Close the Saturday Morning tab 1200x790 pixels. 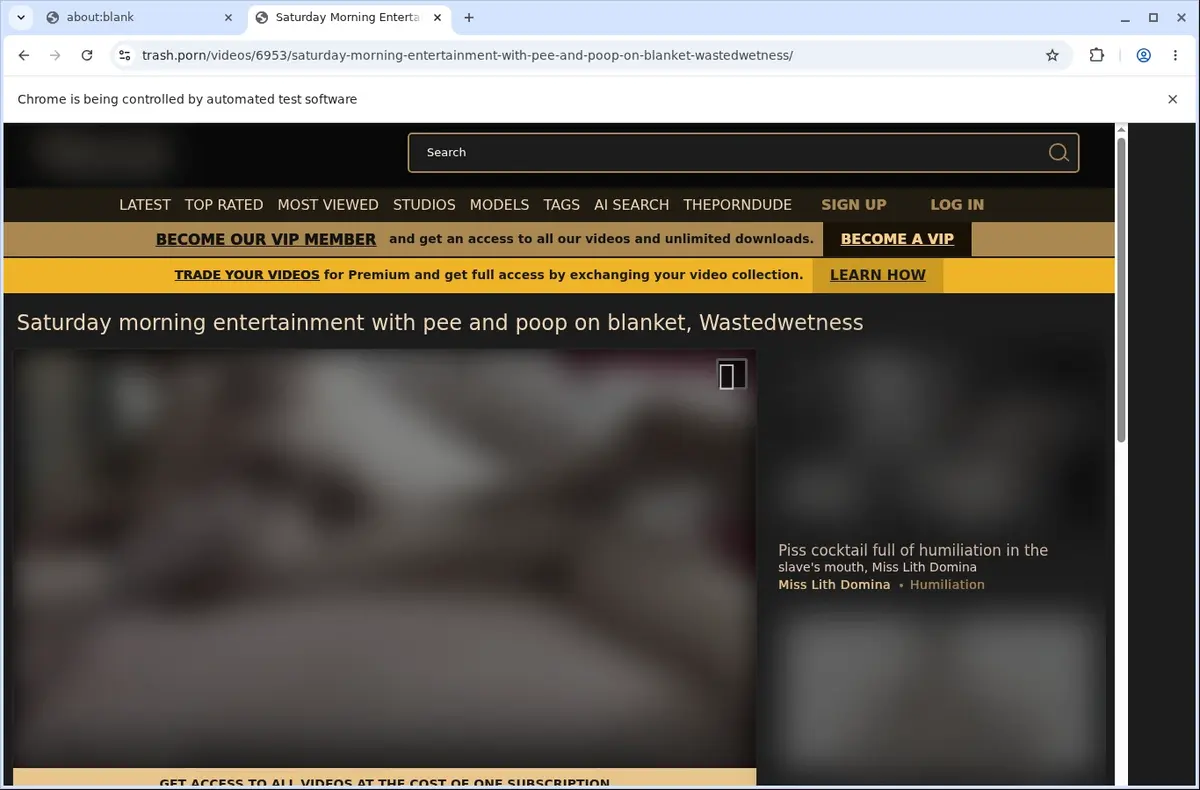[x=437, y=17]
